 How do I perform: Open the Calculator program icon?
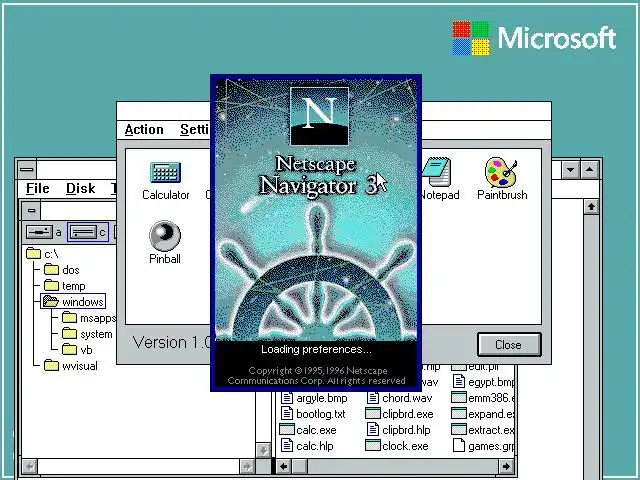(165, 181)
